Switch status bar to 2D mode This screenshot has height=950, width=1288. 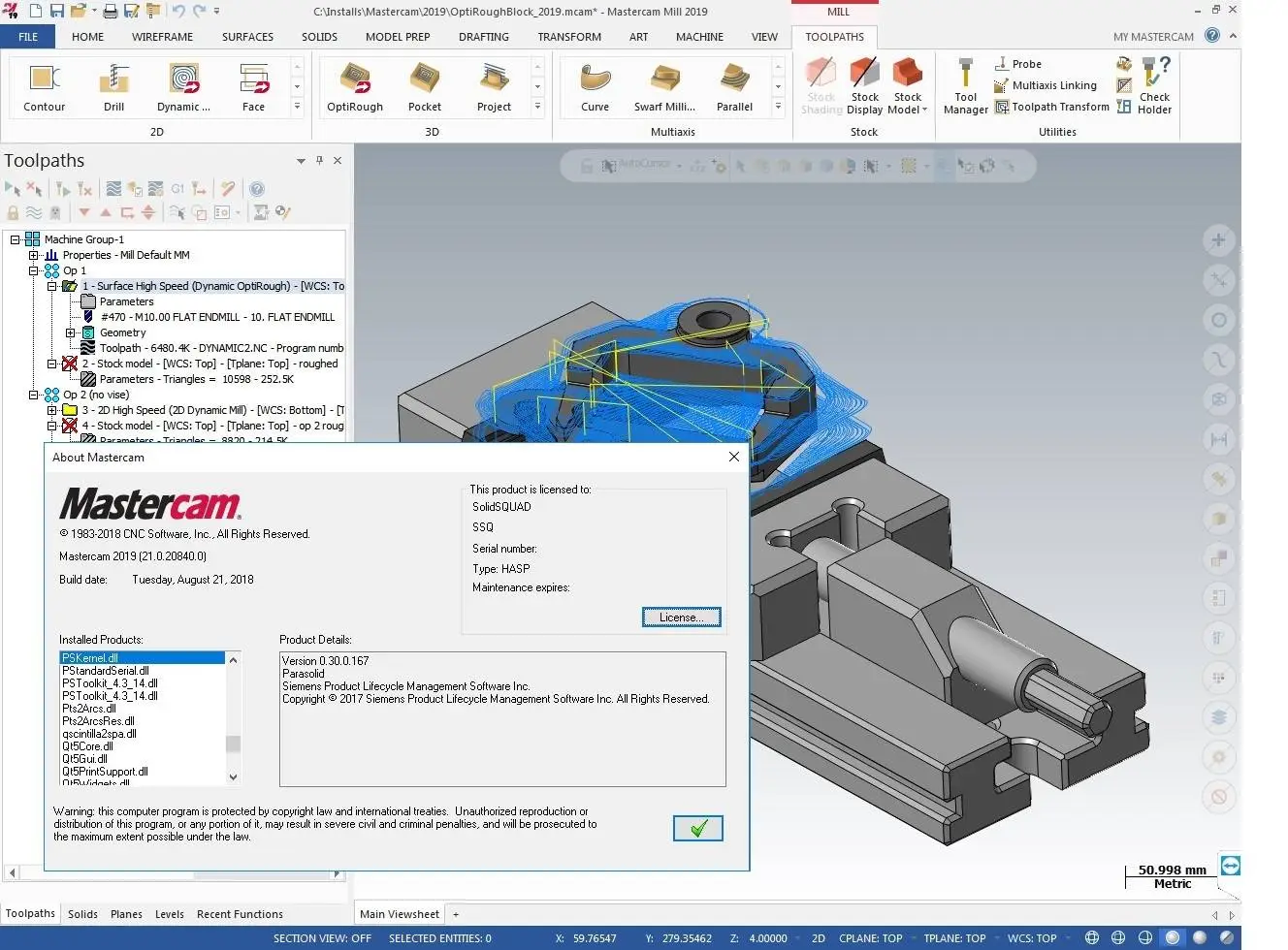(x=818, y=938)
